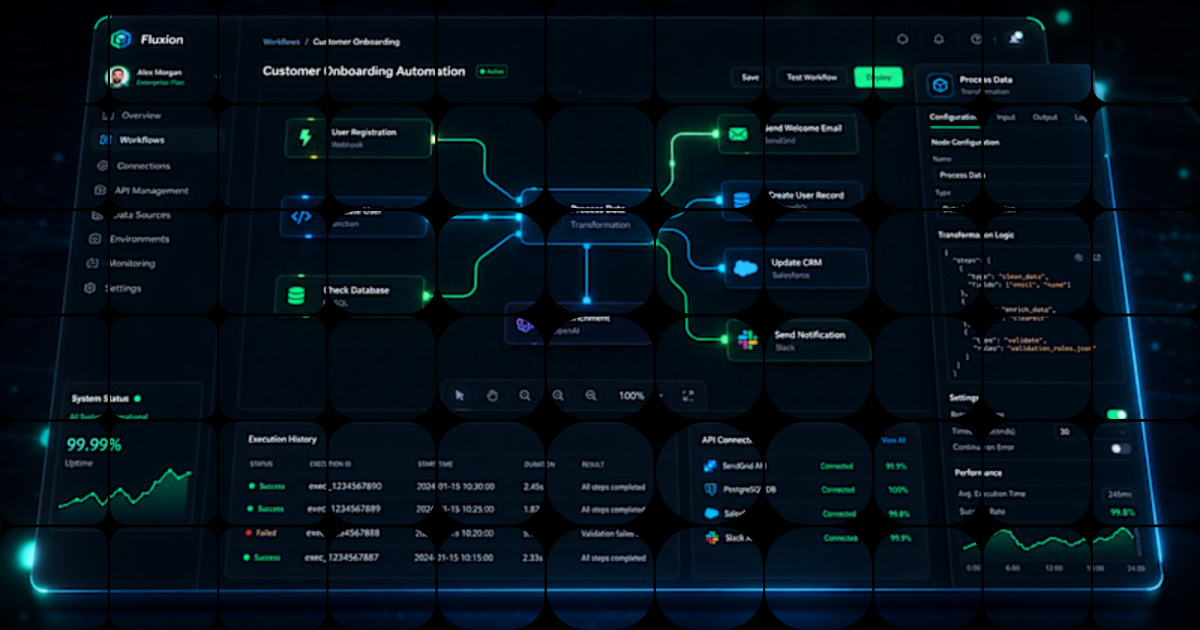Click the fit to screen icon
1200x630 pixels.
point(688,395)
